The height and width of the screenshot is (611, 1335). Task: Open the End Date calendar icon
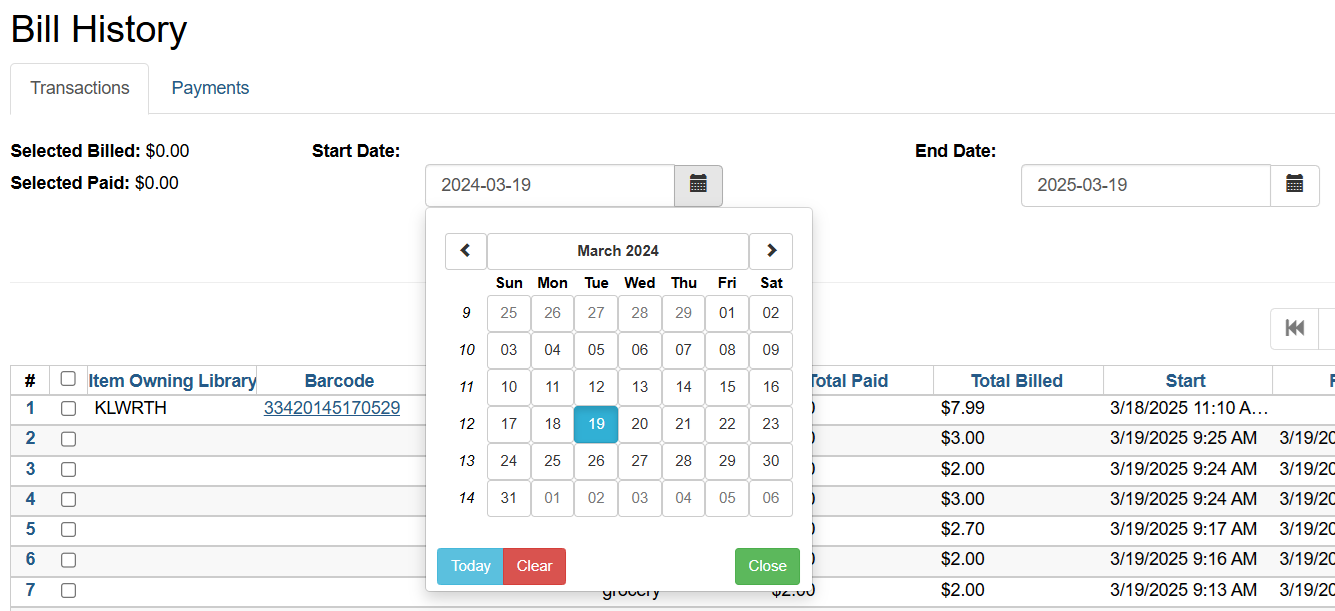coord(1294,185)
